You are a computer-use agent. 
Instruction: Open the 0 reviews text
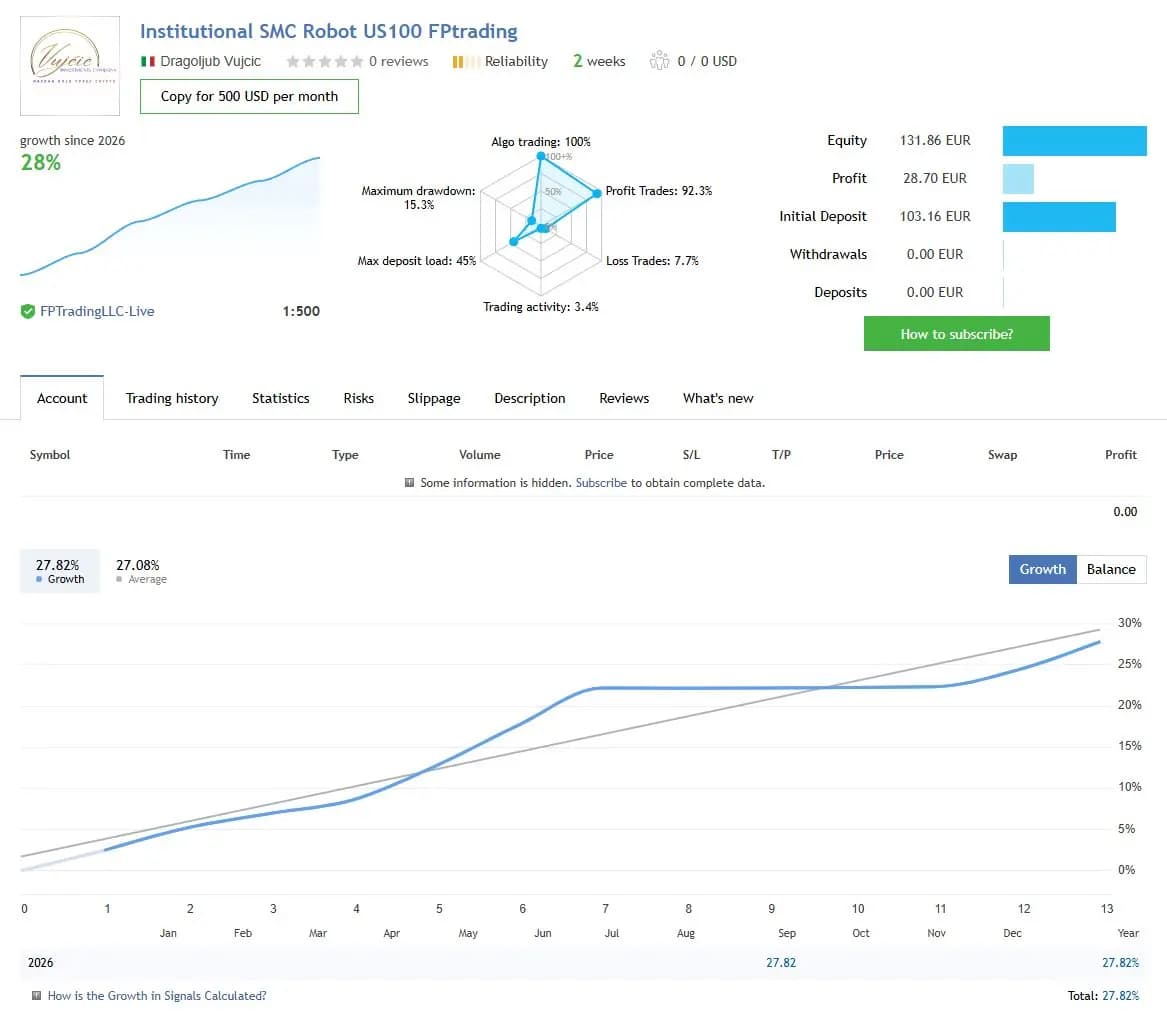[399, 61]
